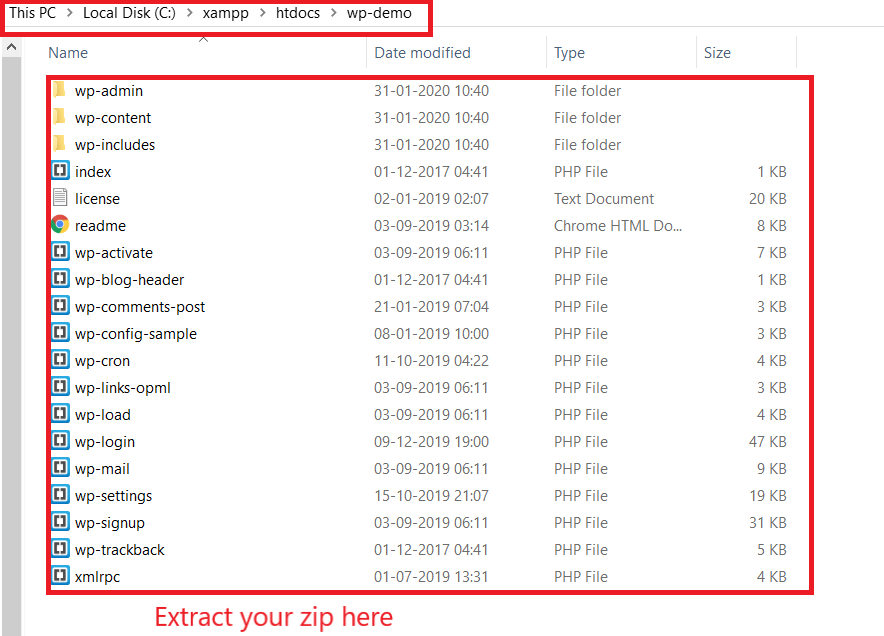The width and height of the screenshot is (884, 636).
Task: Select the wp-mail file name
Action: tap(102, 470)
